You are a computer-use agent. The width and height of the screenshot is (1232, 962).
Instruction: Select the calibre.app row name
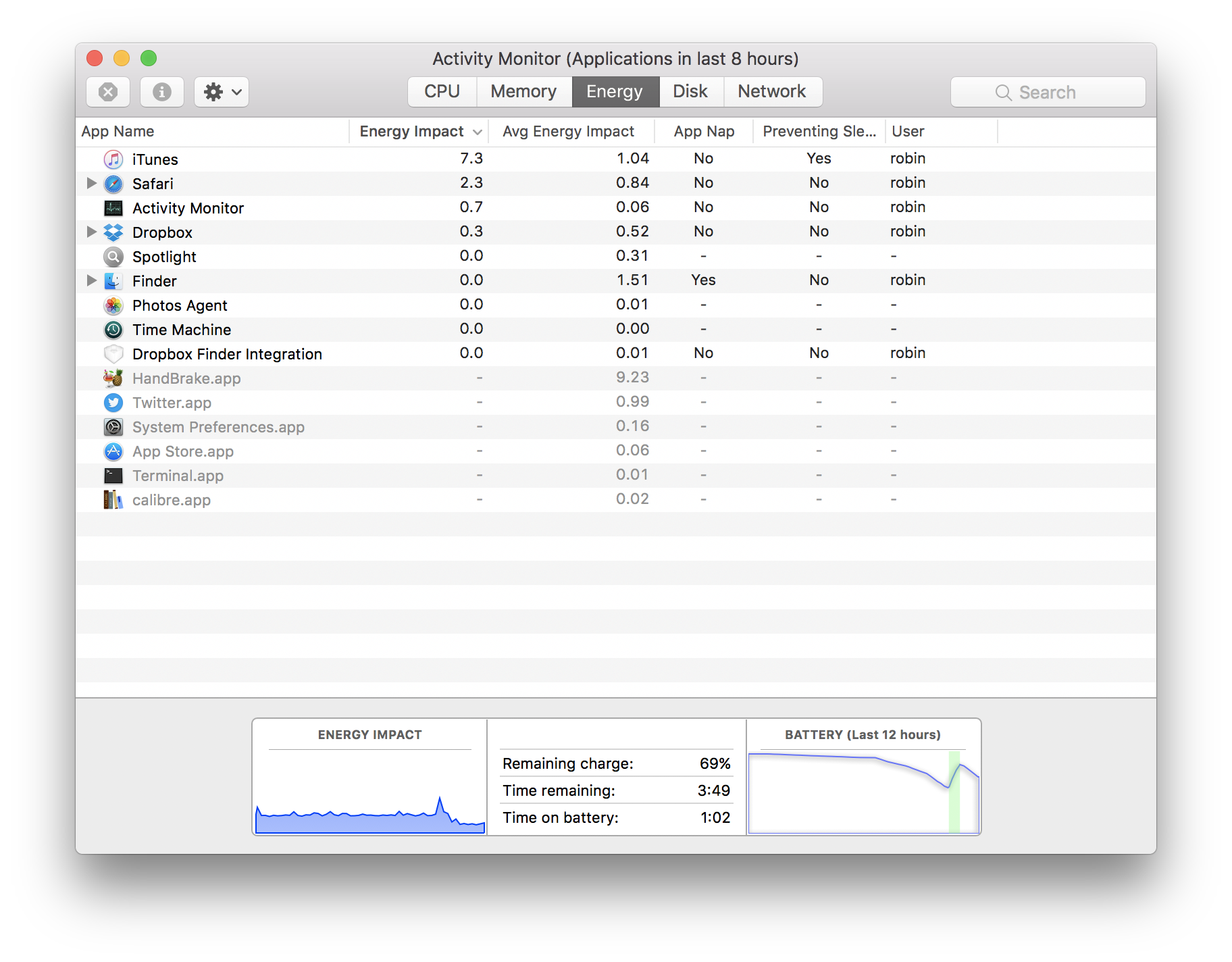click(x=172, y=500)
